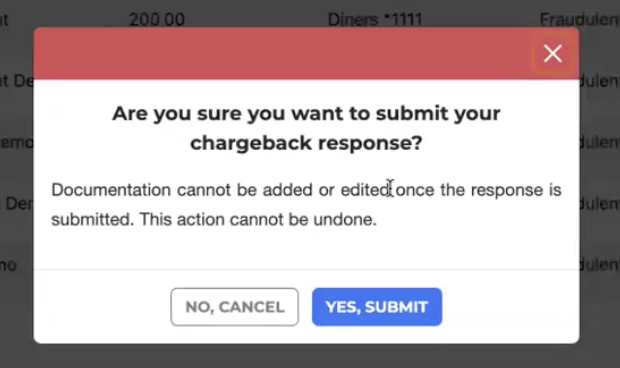Screen dimensions: 620x368
Task: Close the confirmation dialog with the X icon
Action: tap(552, 53)
